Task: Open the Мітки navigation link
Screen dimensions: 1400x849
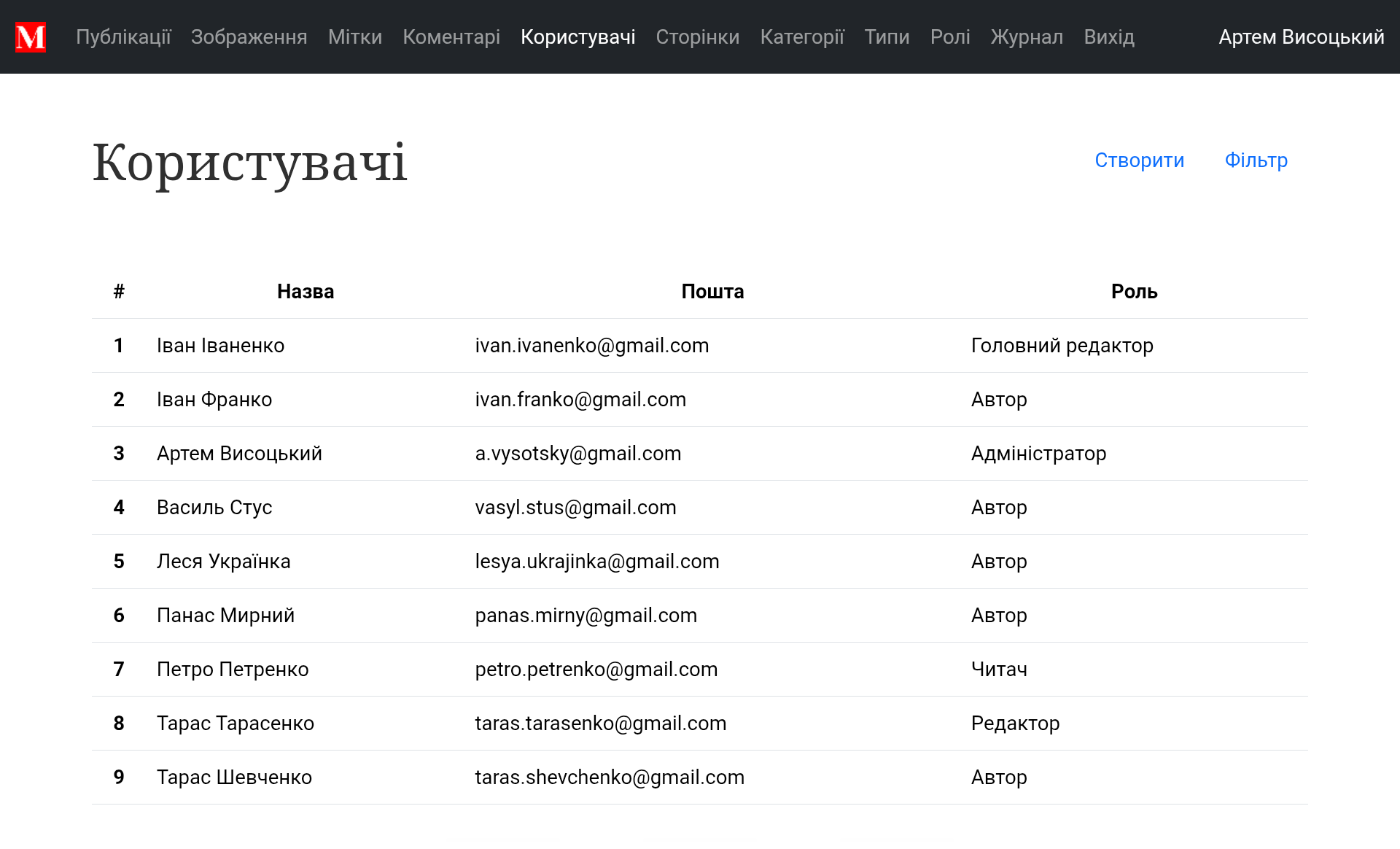Action: coord(354,37)
